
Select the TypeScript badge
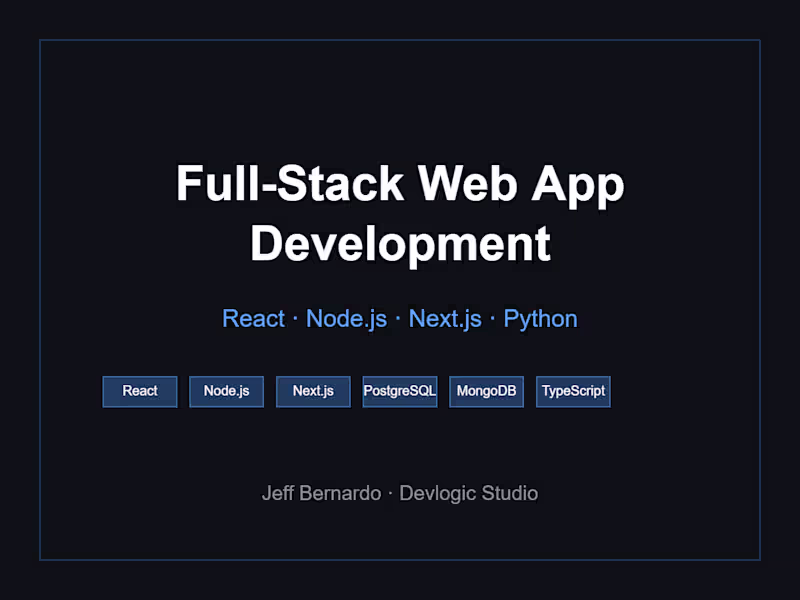click(x=572, y=391)
